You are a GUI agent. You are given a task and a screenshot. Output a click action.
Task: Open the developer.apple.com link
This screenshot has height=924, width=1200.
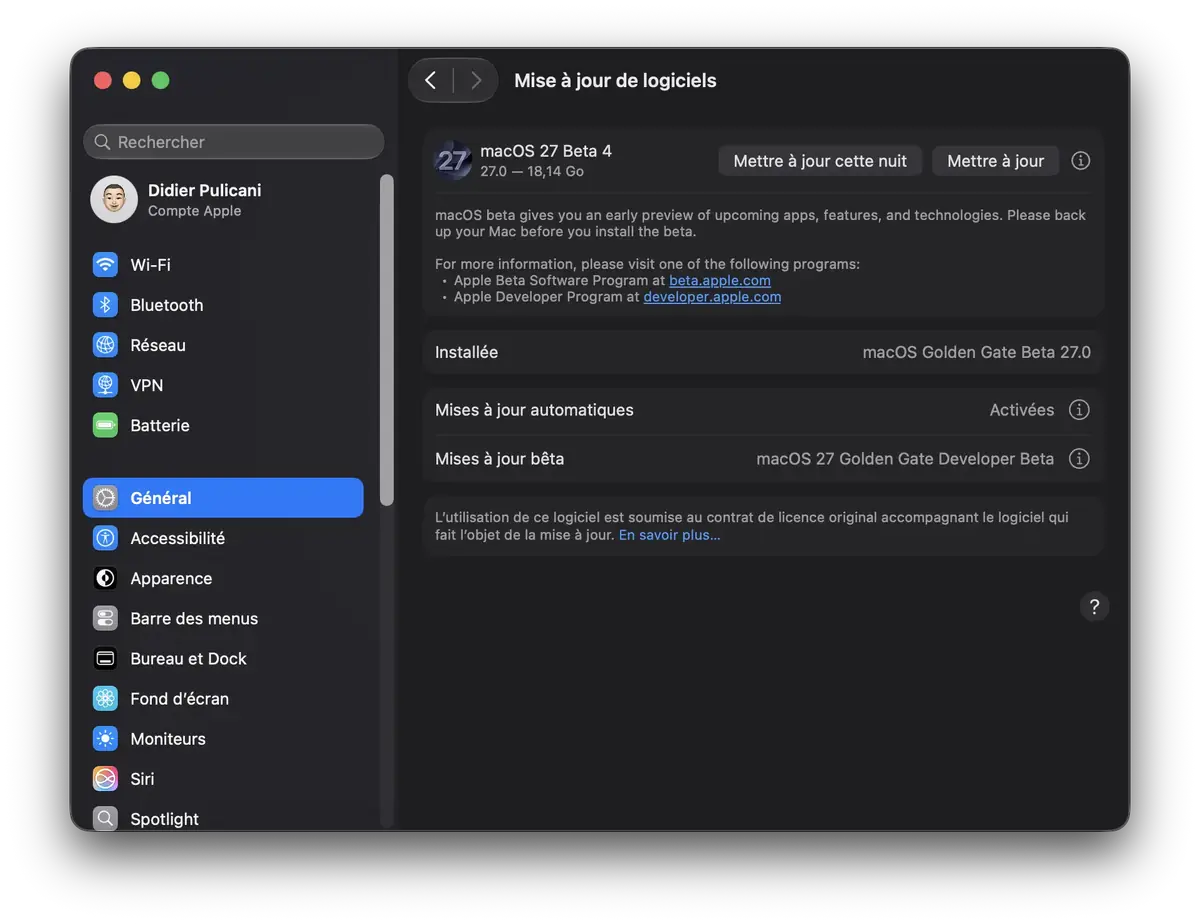point(712,297)
